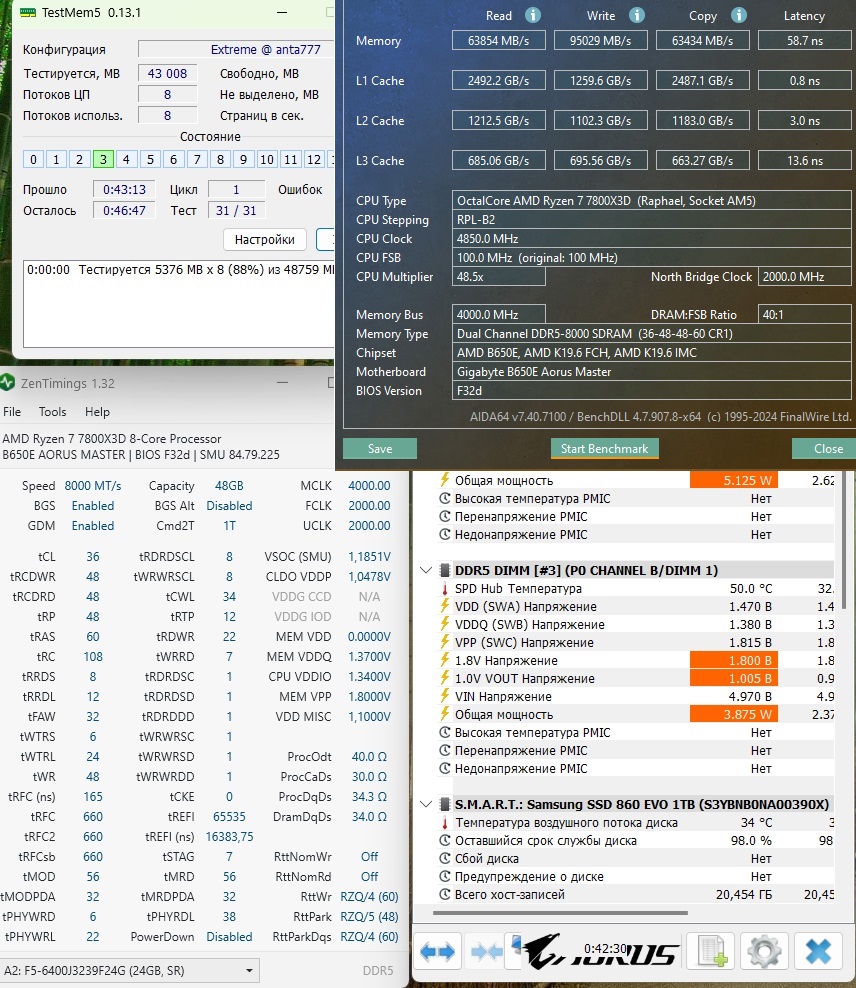Click the clock icon beside Всего хост-записей
This screenshot has height=988, width=856.
(x=445, y=894)
